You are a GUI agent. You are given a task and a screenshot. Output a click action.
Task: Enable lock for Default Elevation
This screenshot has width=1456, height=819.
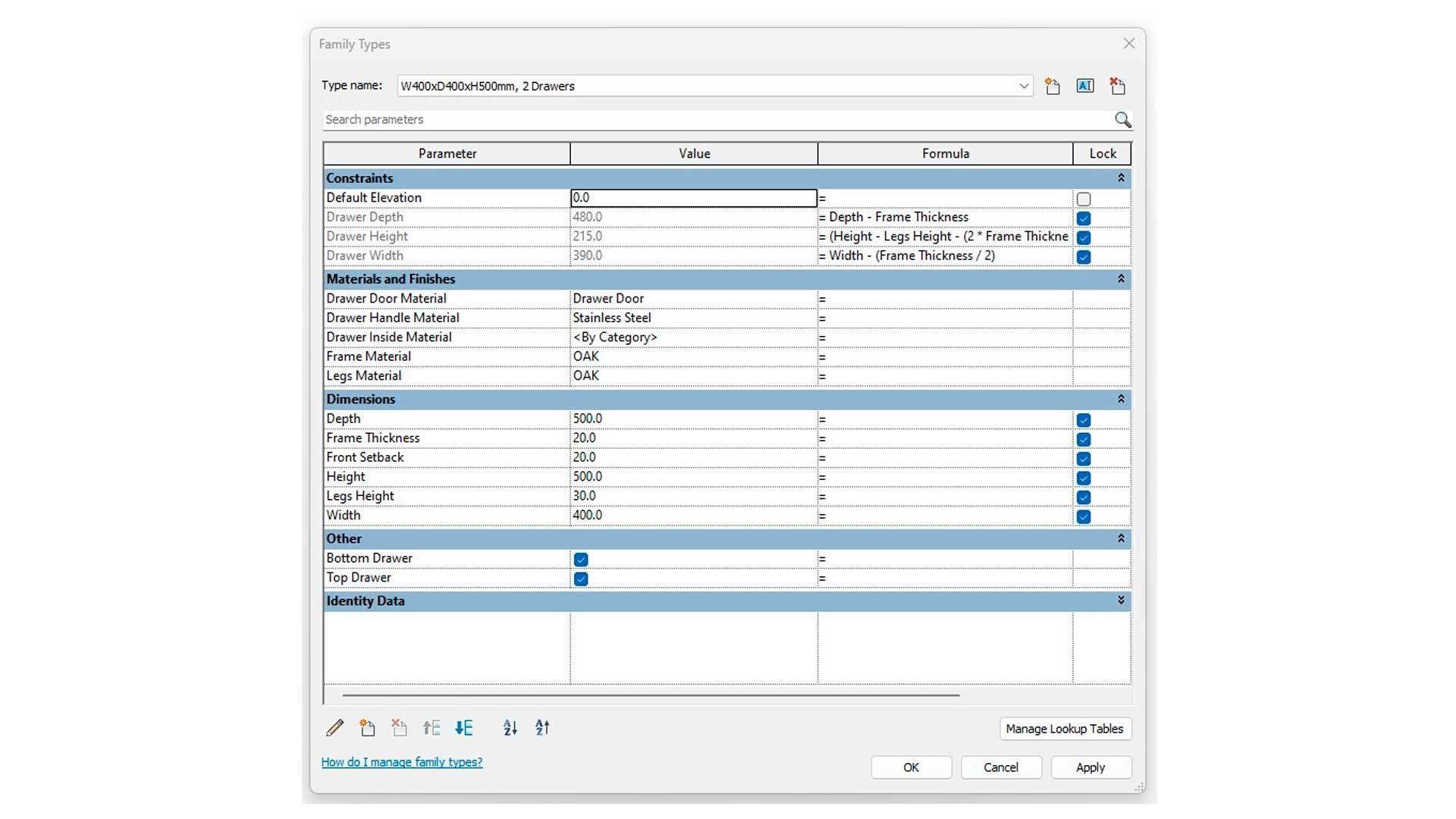[1084, 199]
